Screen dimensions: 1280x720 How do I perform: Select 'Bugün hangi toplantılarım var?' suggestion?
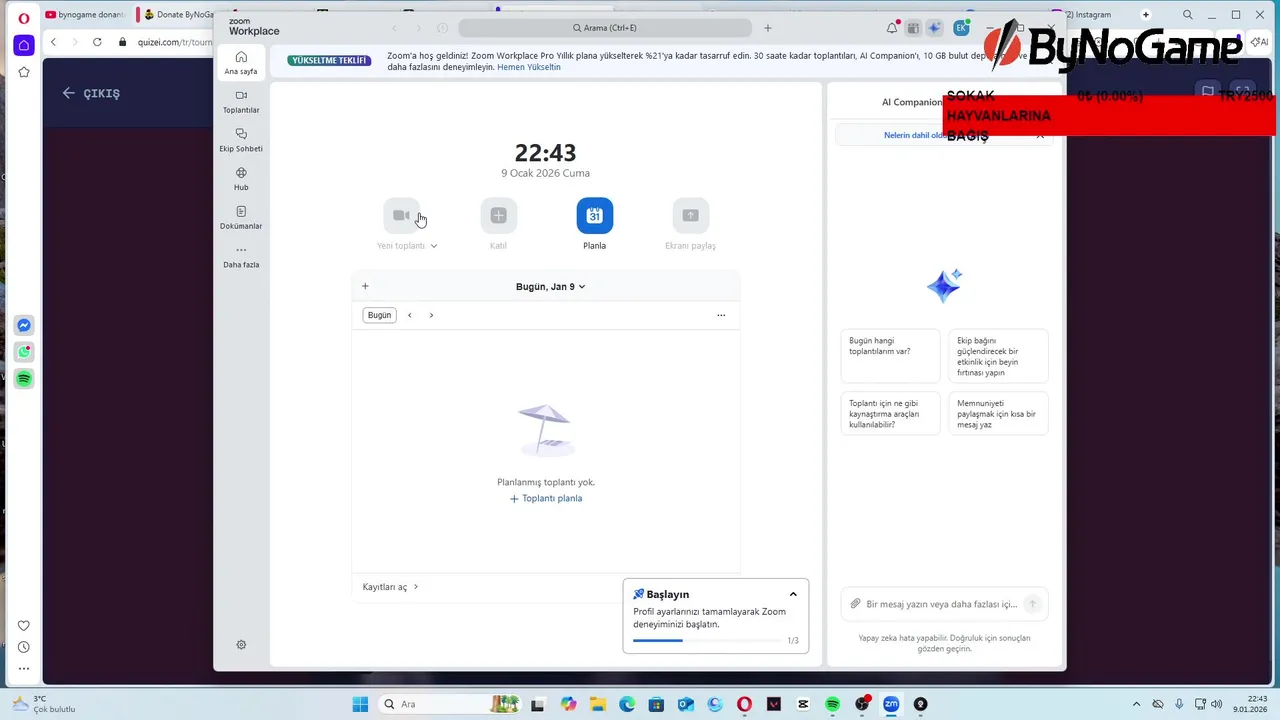tap(890, 356)
